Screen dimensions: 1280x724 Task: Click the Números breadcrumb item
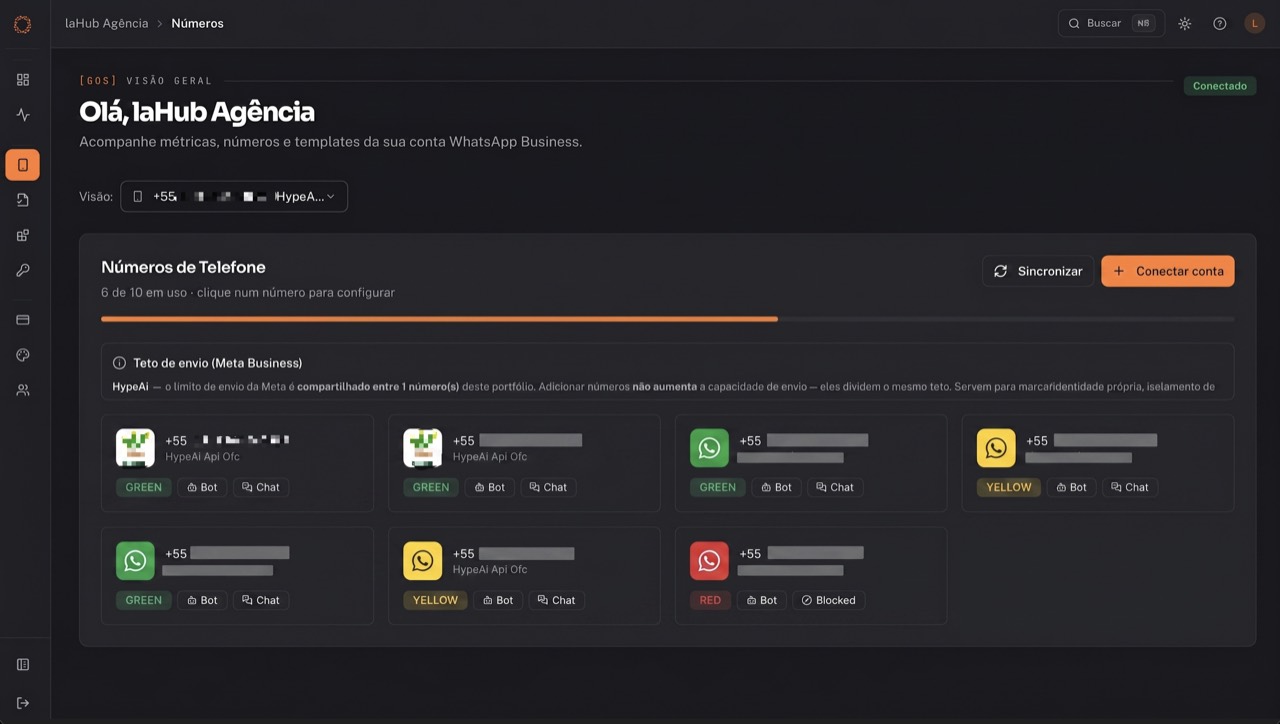click(198, 23)
